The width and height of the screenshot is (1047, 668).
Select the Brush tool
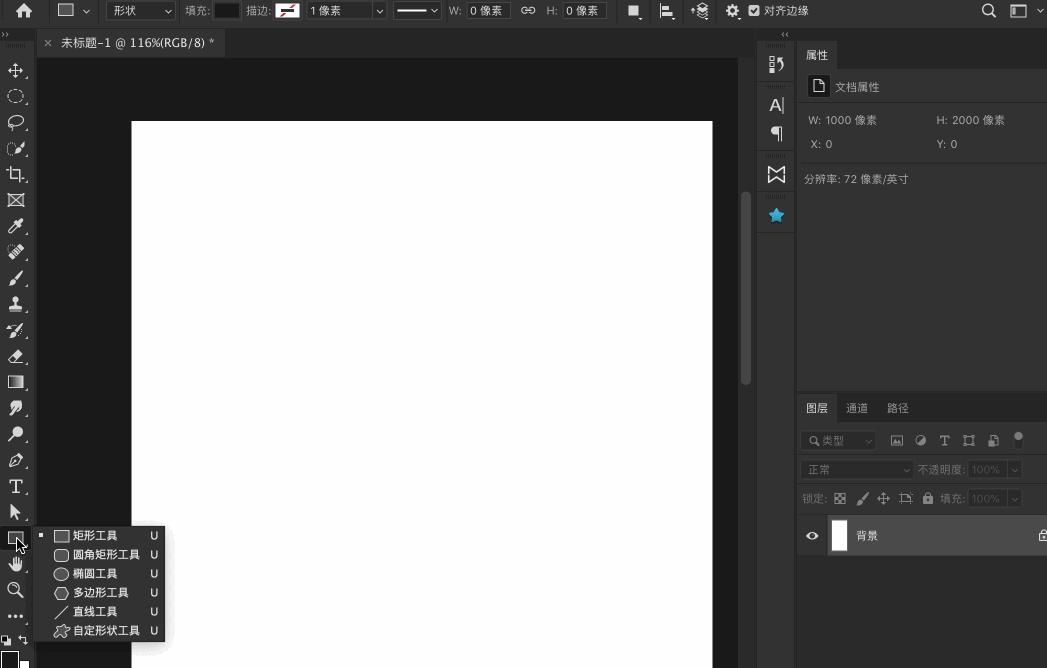(x=14, y=278)
